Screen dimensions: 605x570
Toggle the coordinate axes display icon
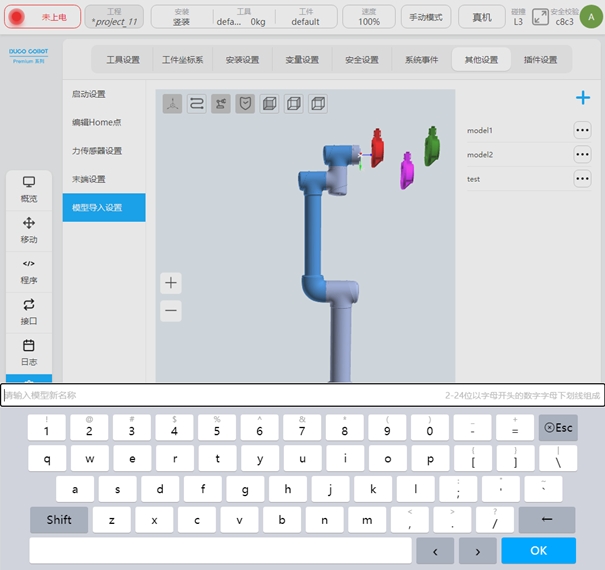point(172,103)
